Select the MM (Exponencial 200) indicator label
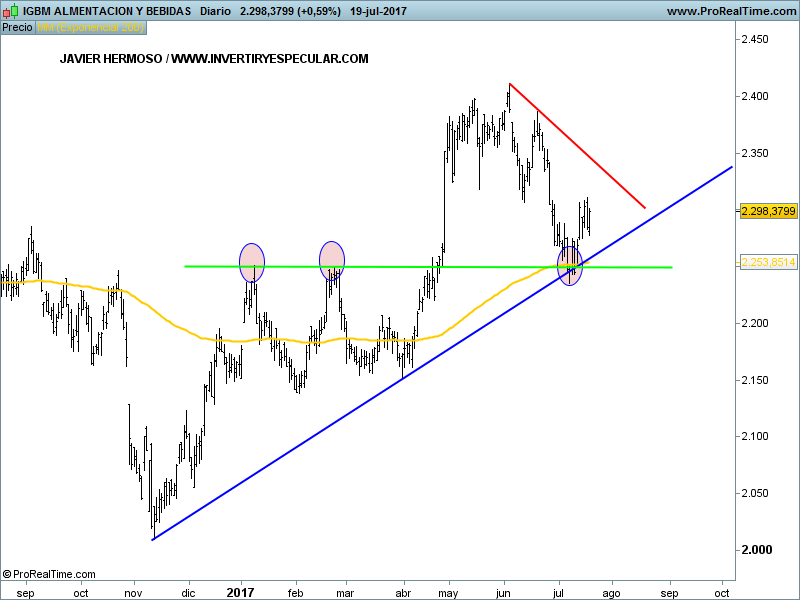 pos(91,27)
